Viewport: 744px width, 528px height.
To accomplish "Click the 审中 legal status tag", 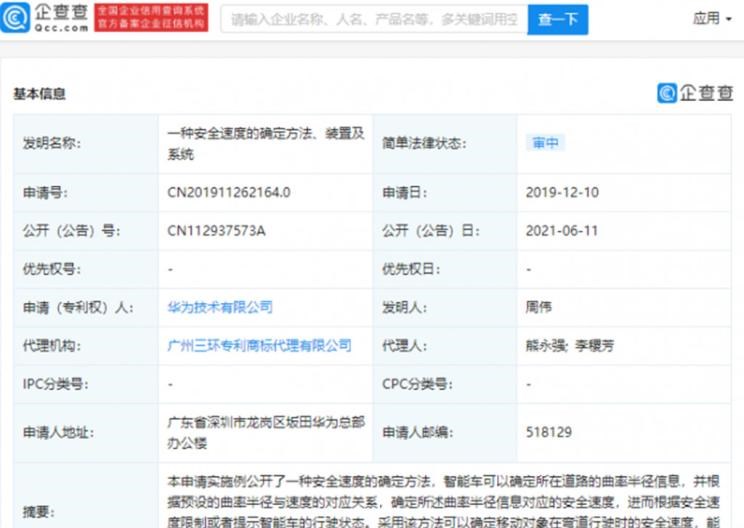I will pyautogui.click(x=546, y=143).
